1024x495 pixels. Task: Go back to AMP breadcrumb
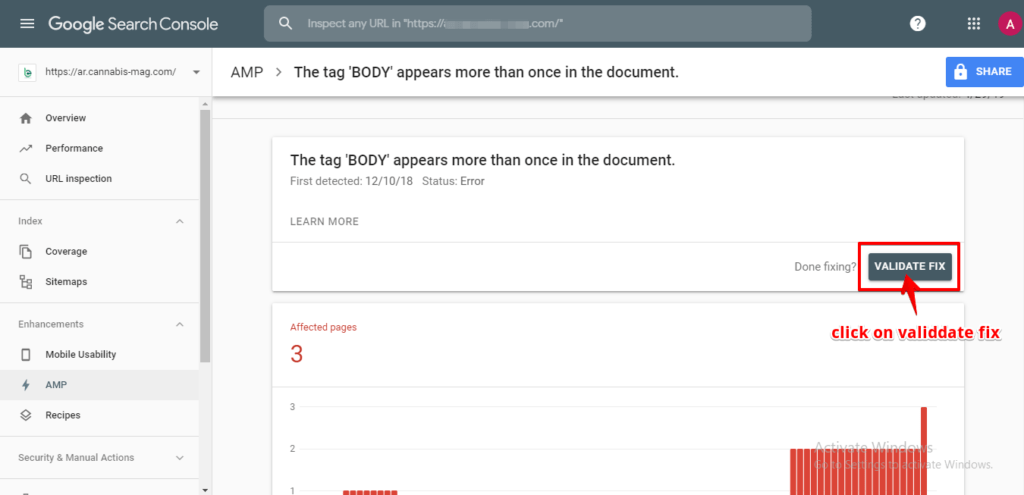[246, 73]
